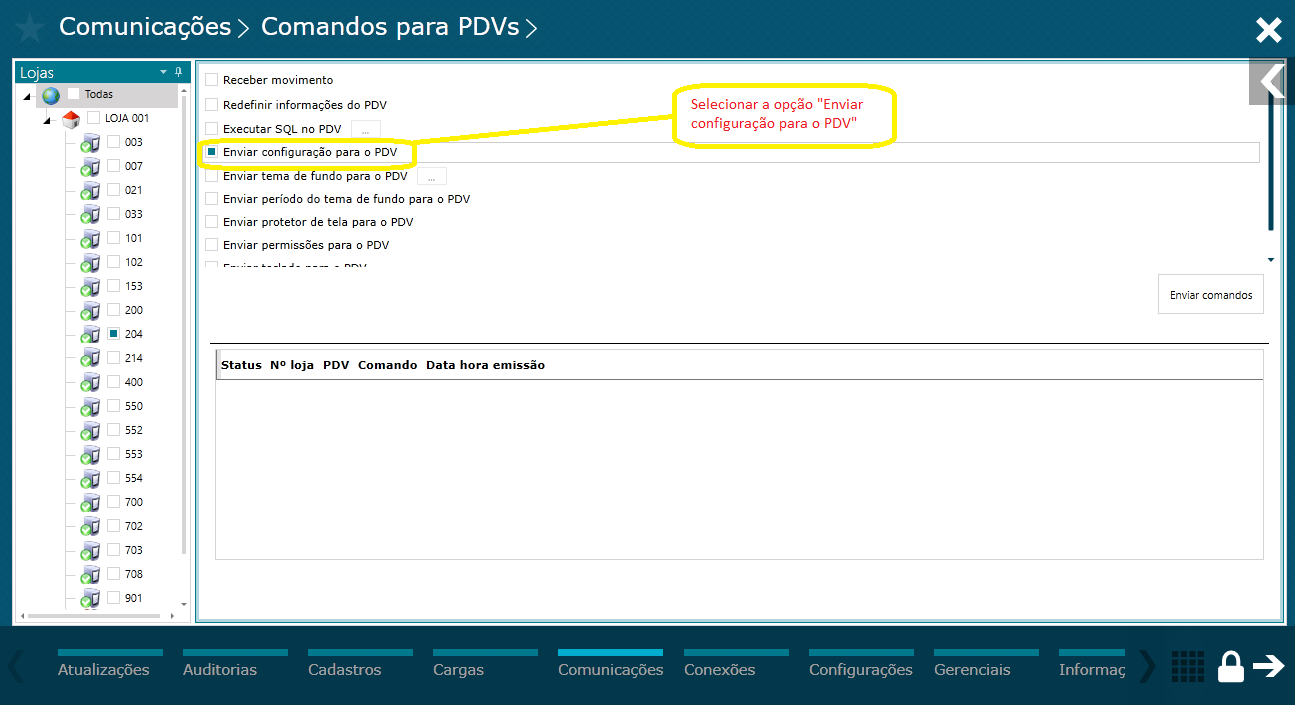Click the PDV icon for 553
Viewport: 1295px width, 705px height.
pyautogui.click(x=90, y=455)
